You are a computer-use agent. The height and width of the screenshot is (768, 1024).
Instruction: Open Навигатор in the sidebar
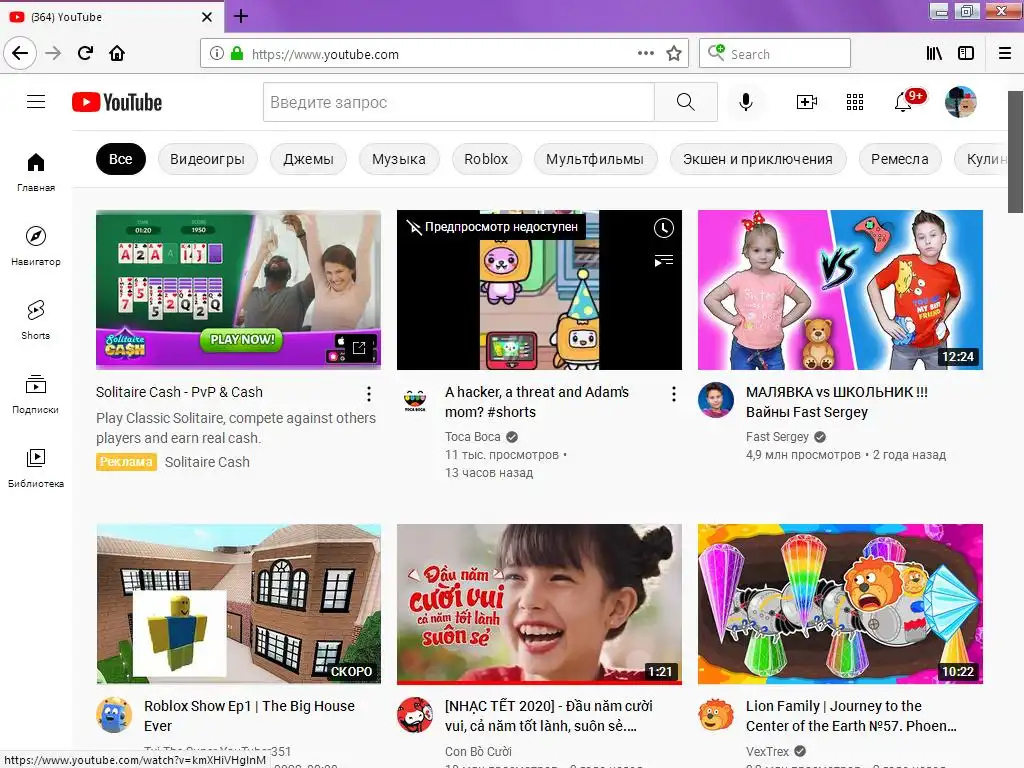[x=36, y=246]
